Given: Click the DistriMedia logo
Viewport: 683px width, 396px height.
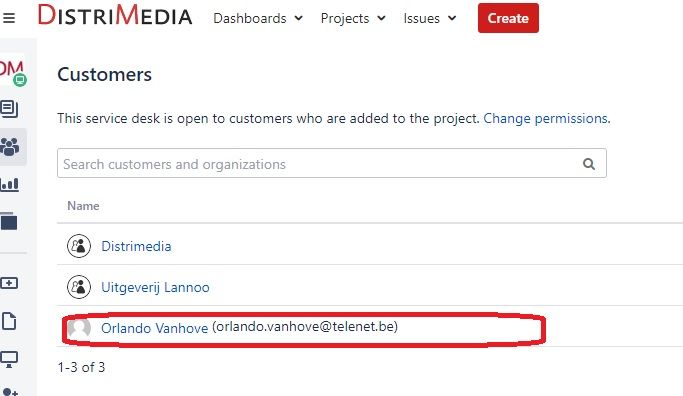Looking at the screenshot, I should (x=115, y=16).
